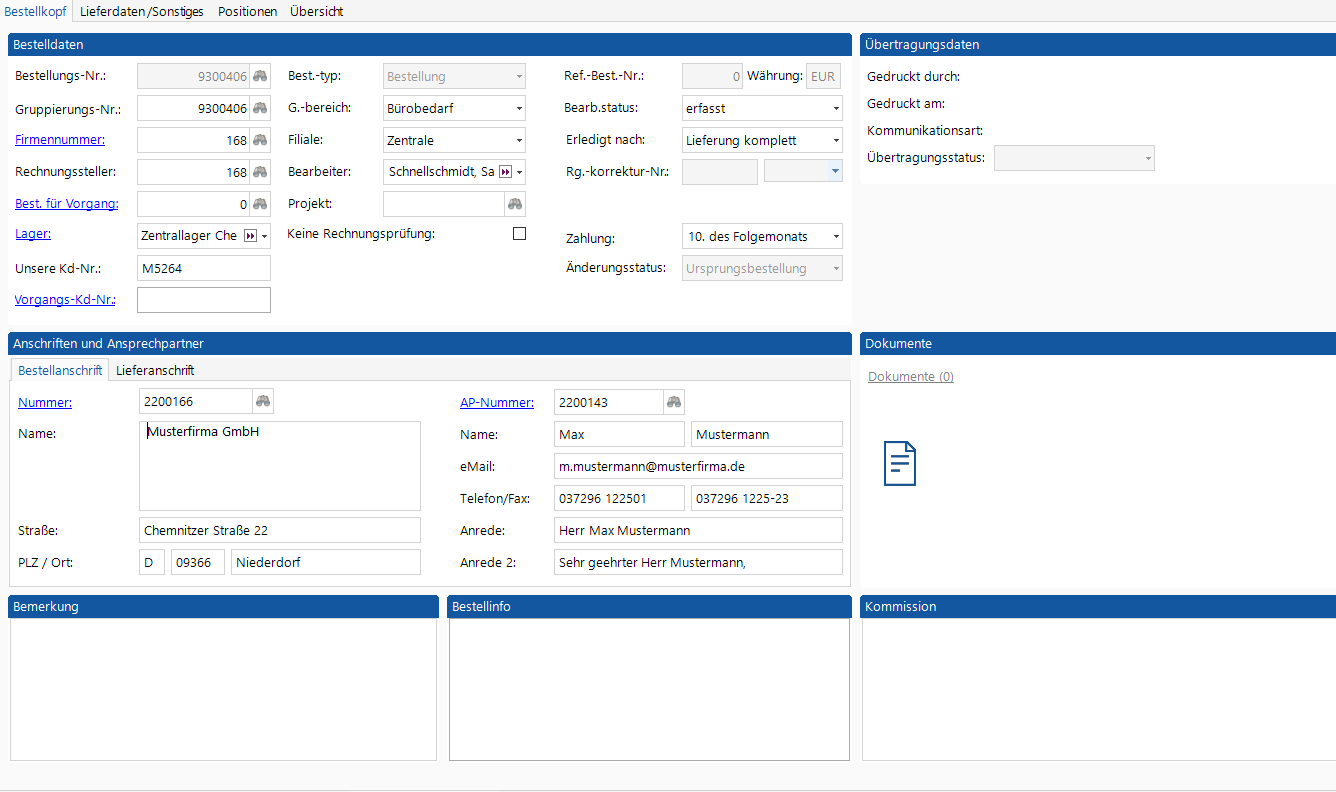Click the eMail input field

tap(697, 467)
